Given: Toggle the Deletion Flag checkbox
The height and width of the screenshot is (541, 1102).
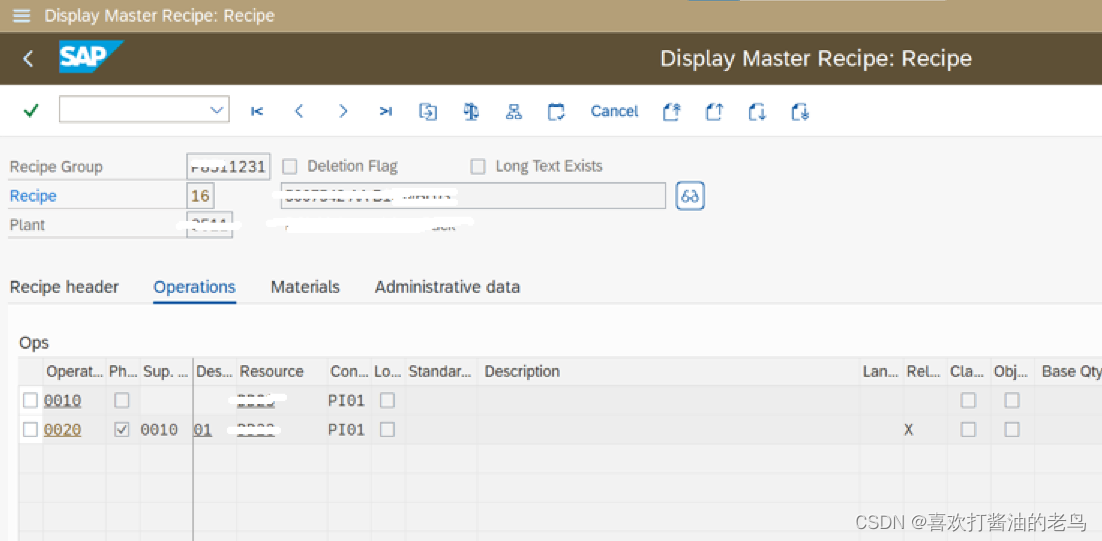Looking at the screenshot, I should point(290,167).
